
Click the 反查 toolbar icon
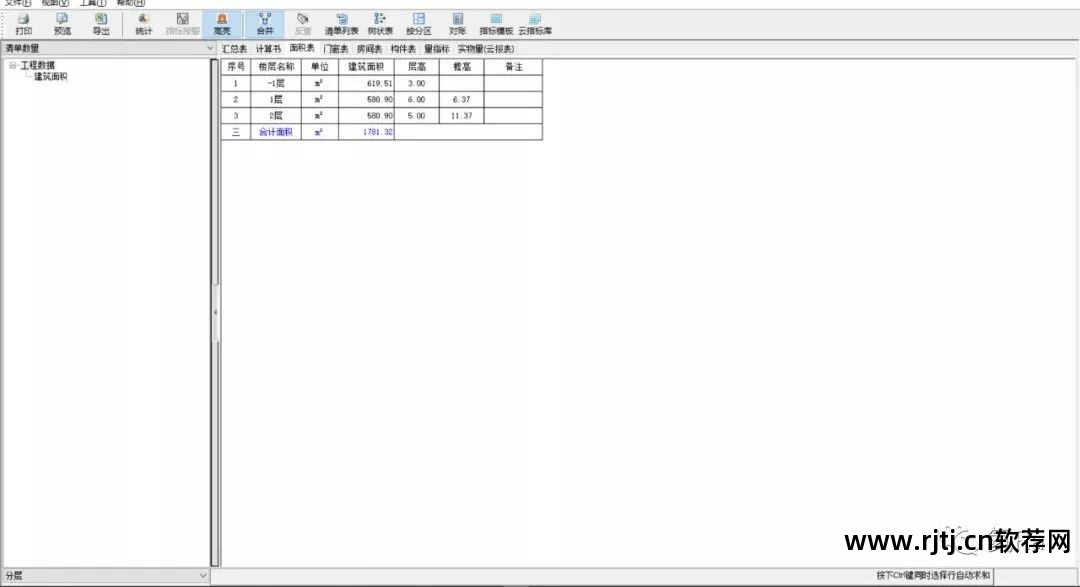pyautogui.click(x=303, y=24)
